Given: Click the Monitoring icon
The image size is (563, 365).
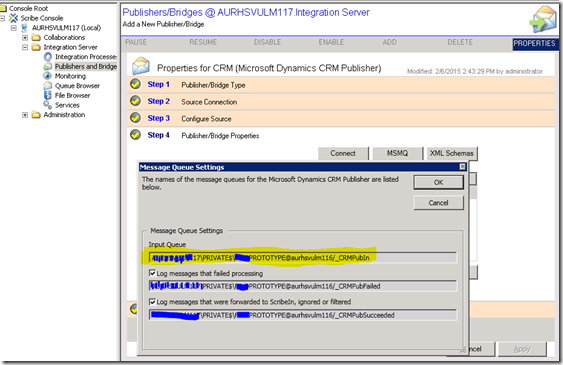Looking at the screenshot, I should [47, 76].
